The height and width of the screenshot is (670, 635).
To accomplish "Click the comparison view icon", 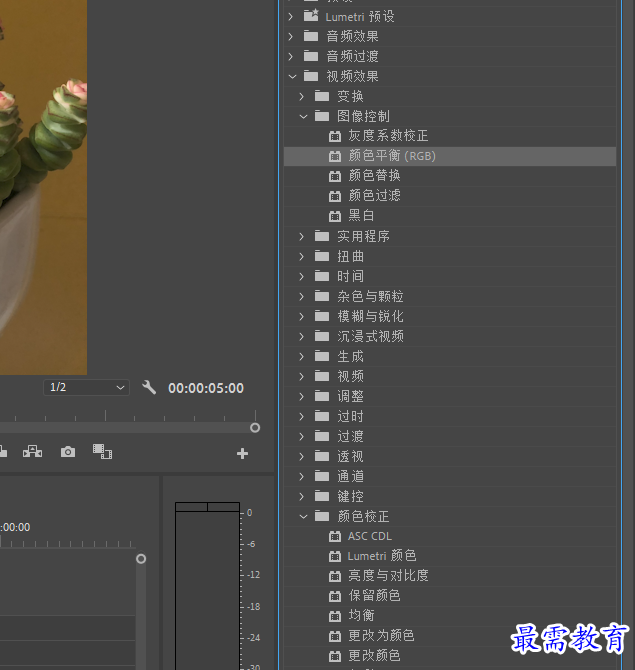I will (x=103, y=452).
